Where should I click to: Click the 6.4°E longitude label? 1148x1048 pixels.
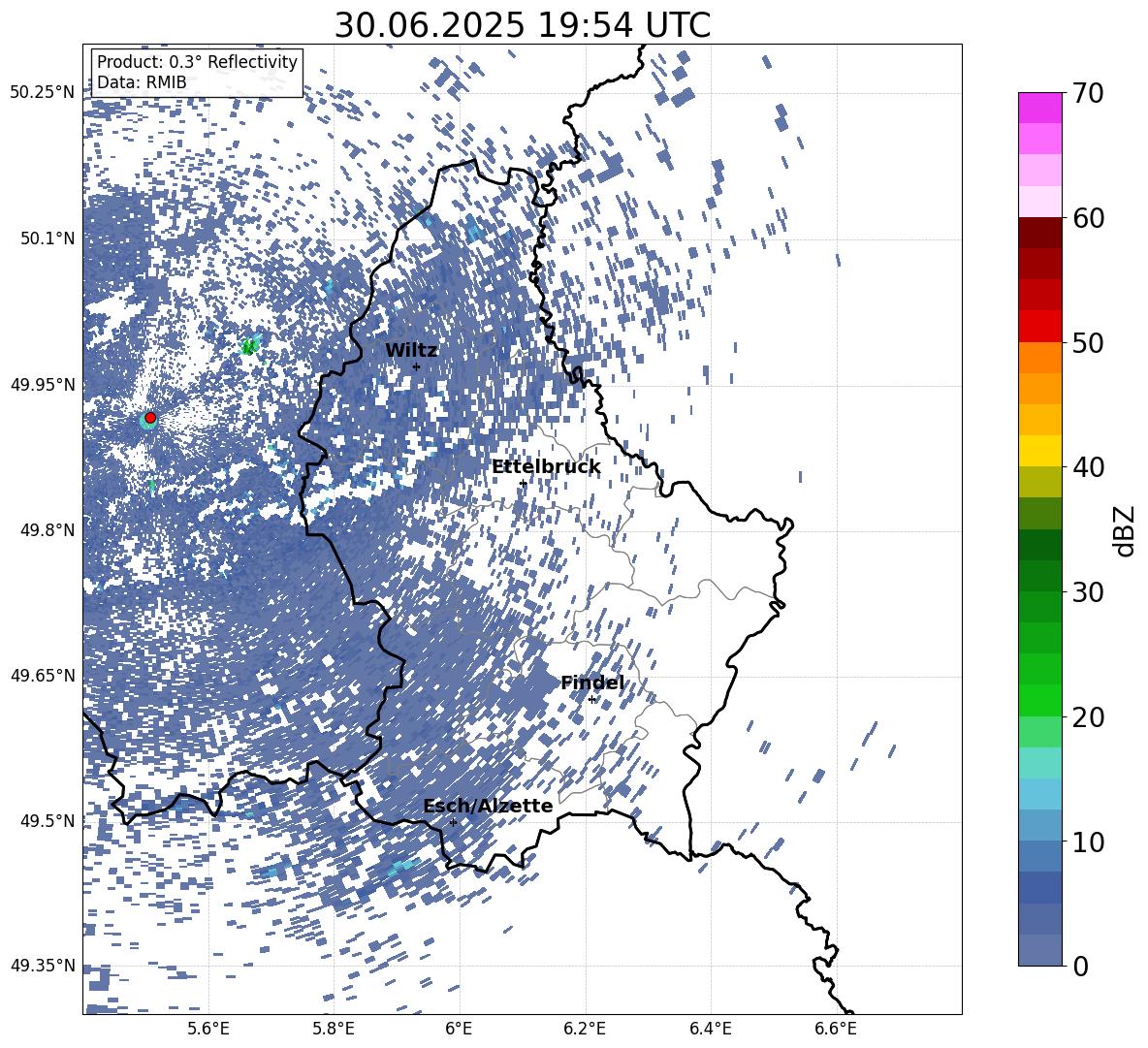(710, 1029)
